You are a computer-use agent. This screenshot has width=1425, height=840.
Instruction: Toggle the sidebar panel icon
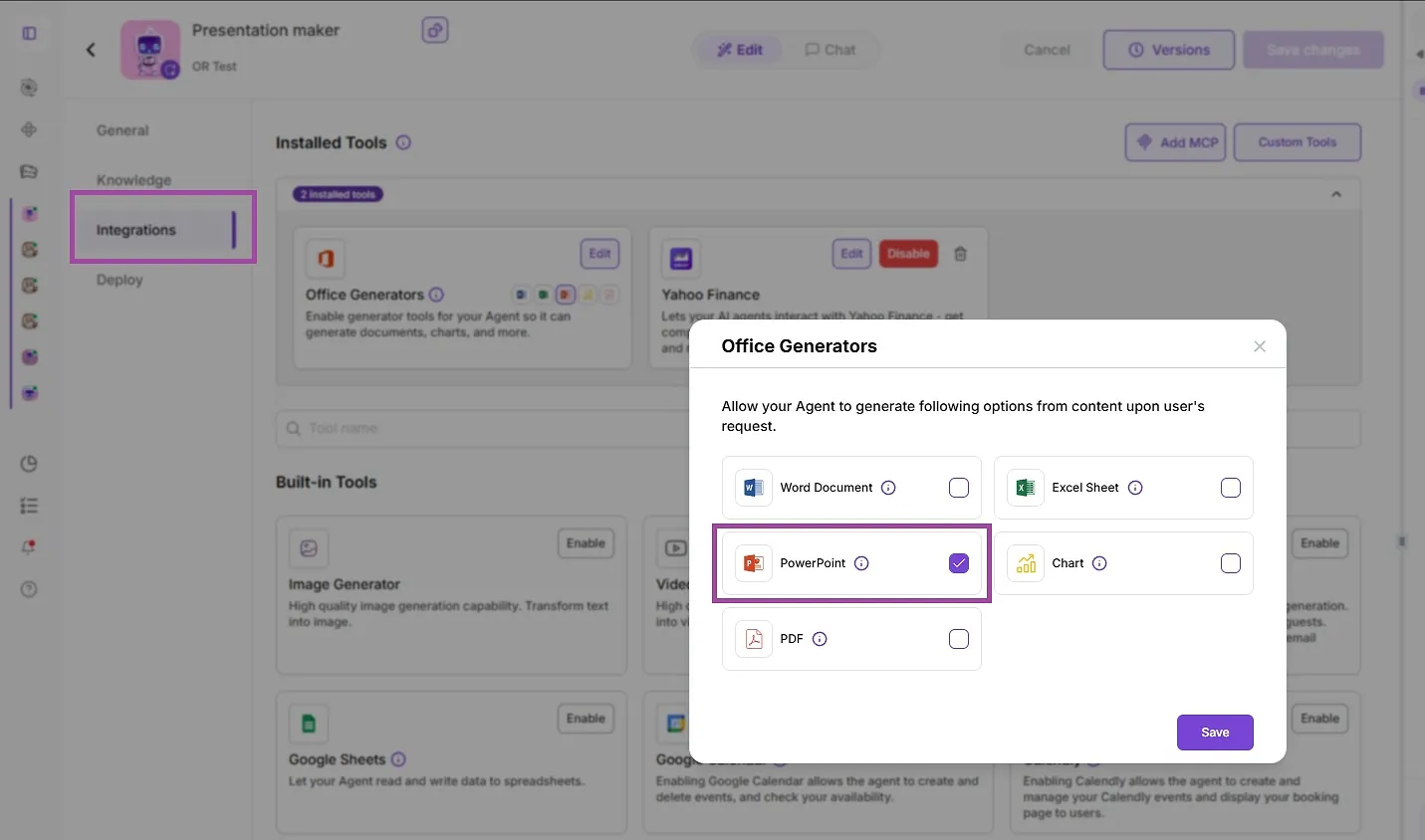pyautogui.click(x=30, y=33)
